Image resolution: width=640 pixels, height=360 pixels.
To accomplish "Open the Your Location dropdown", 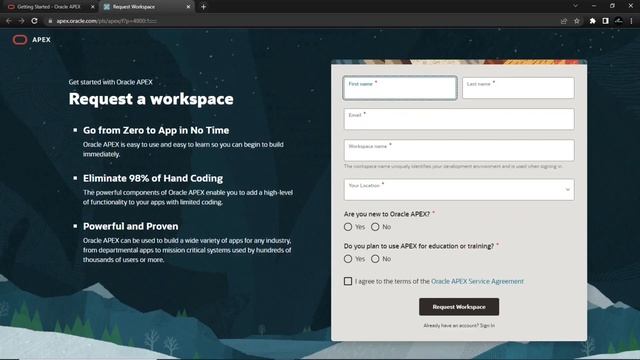I will click(x=459, y=189).
